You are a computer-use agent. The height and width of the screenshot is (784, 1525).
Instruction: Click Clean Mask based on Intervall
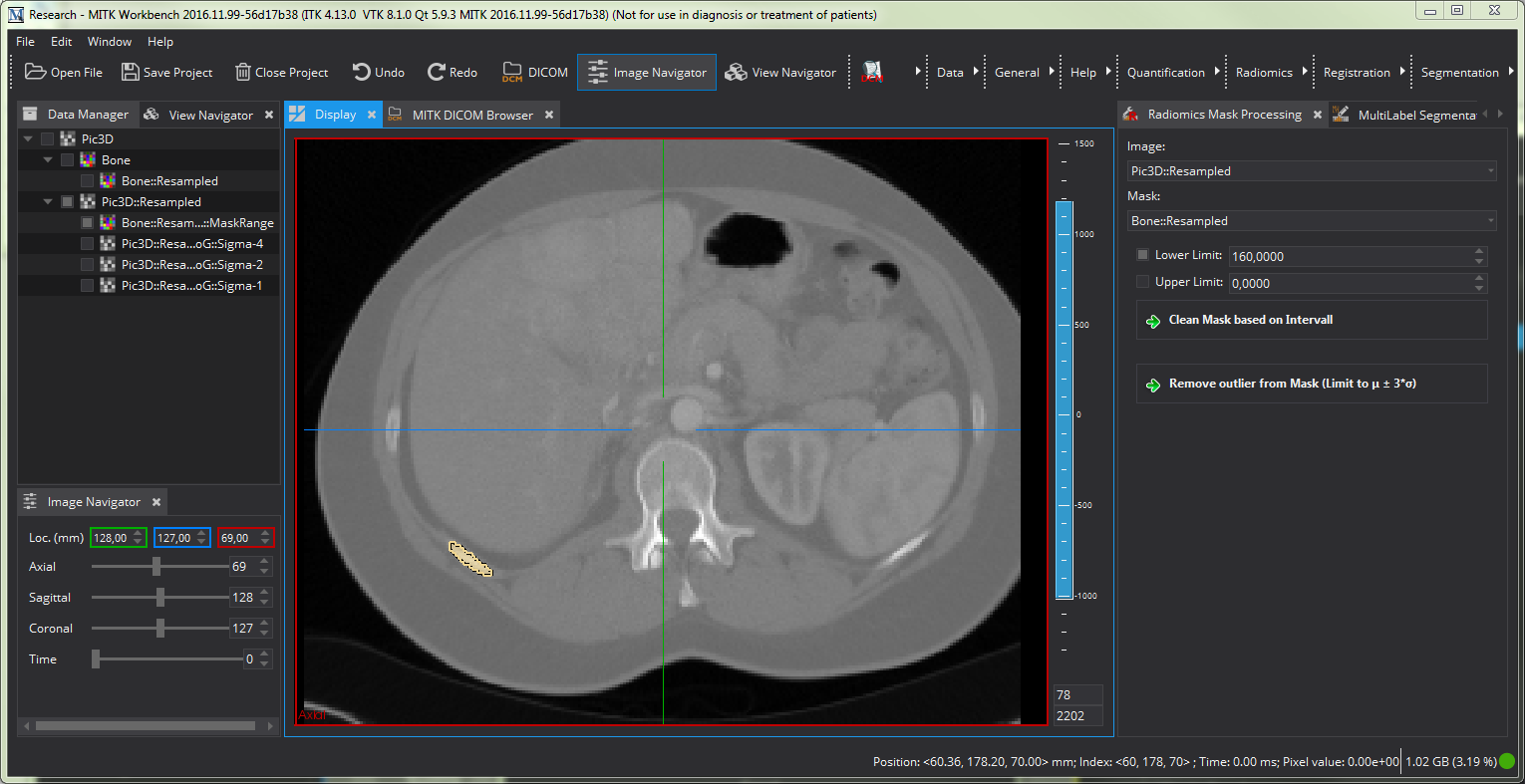pyautogui.click(x=1312, y=320)
